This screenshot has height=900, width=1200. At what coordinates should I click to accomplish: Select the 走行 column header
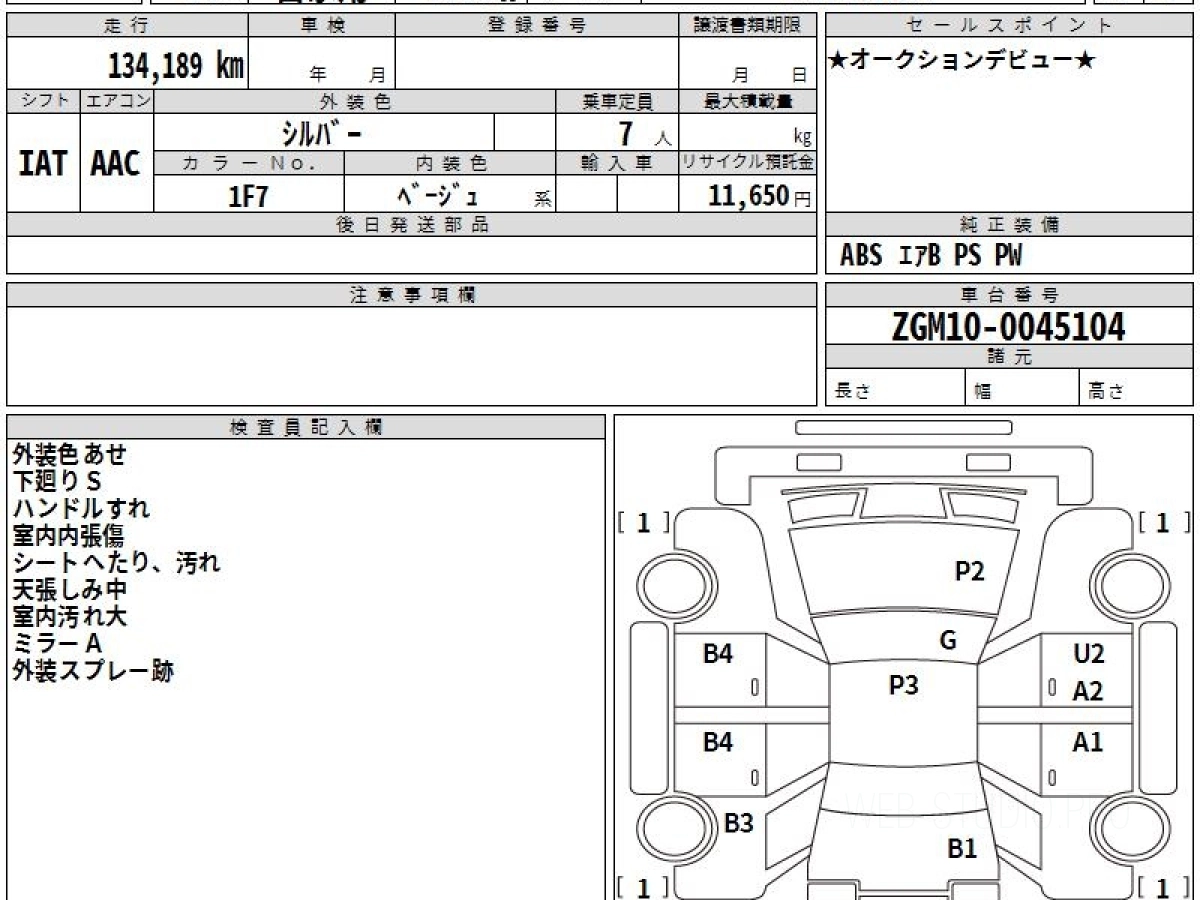(127, 26)
